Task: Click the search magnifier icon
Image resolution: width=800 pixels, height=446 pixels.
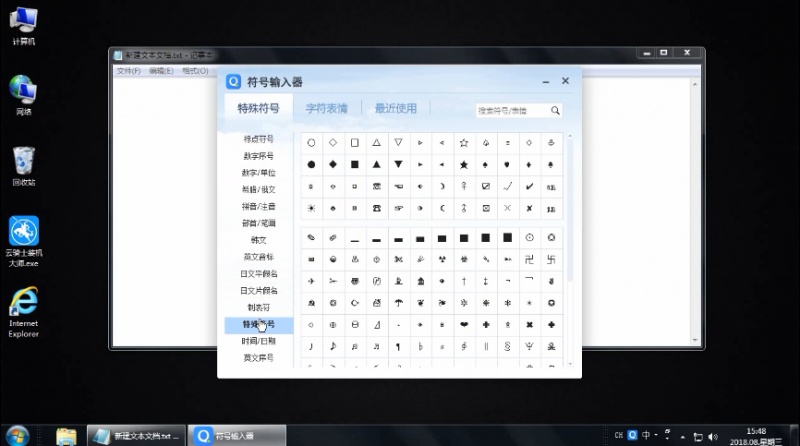Action: pos(555,110)
